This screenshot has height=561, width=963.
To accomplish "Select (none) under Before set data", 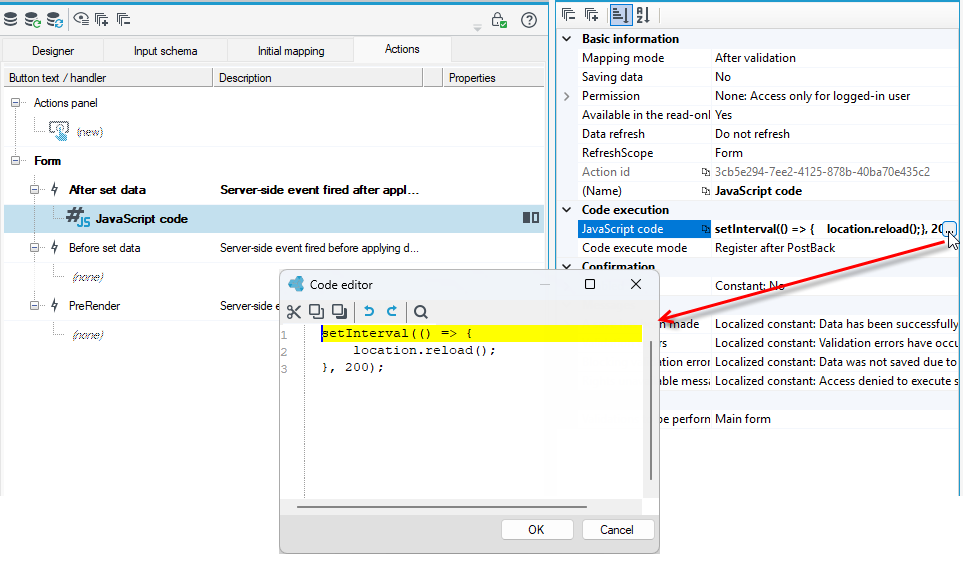I will [x=88, y=277].
